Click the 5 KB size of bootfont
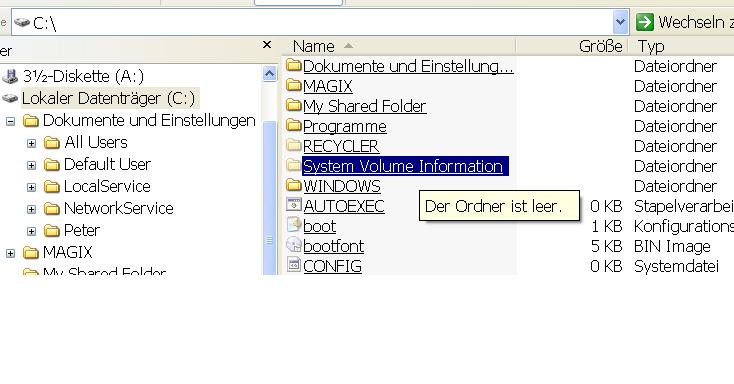 606,246
